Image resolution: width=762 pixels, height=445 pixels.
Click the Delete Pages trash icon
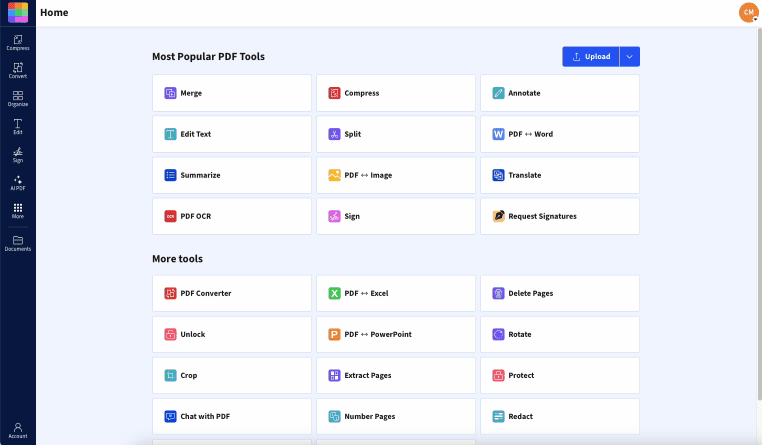point(498,293)
